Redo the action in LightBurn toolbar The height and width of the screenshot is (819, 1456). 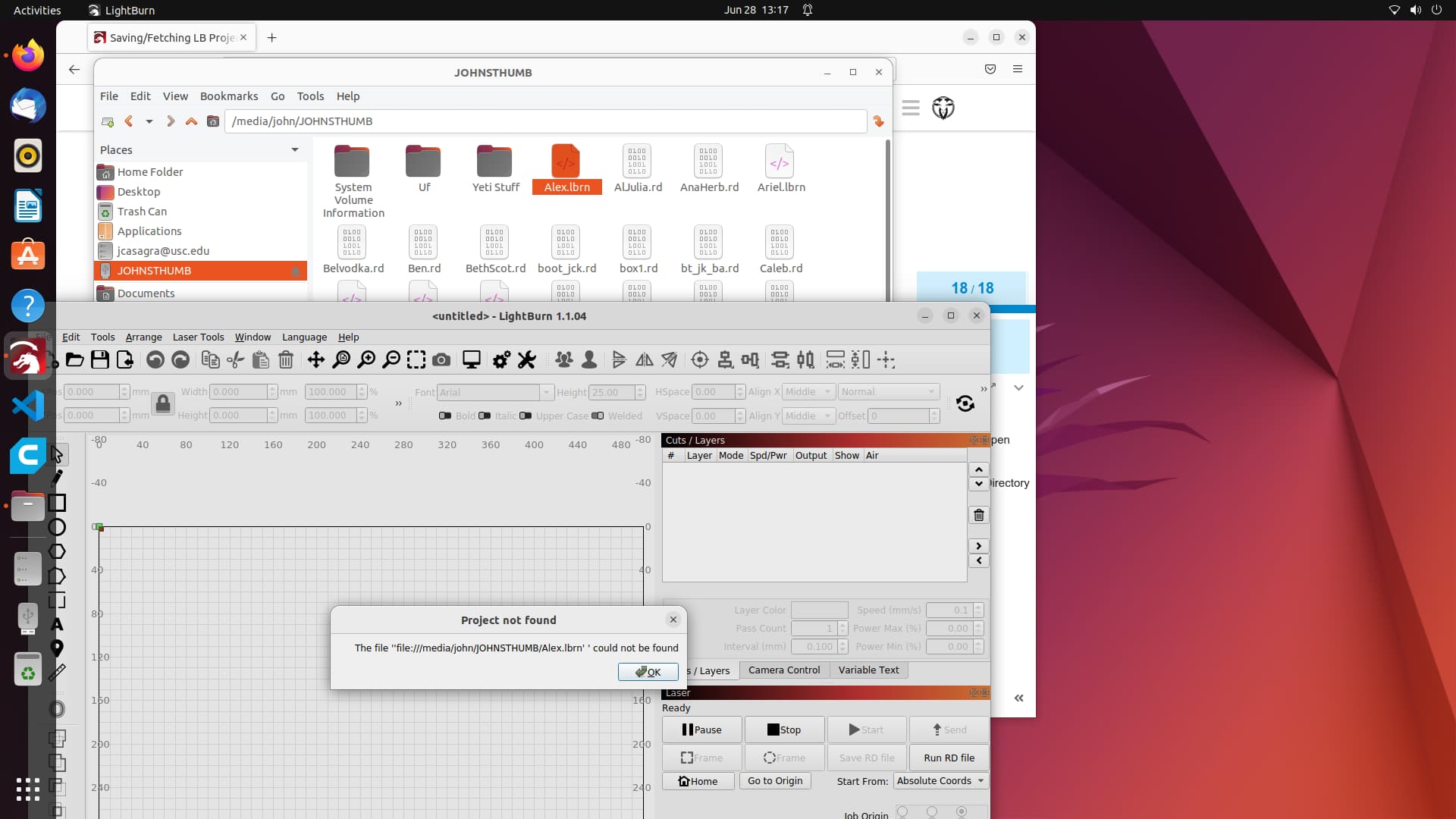point(180,360)
